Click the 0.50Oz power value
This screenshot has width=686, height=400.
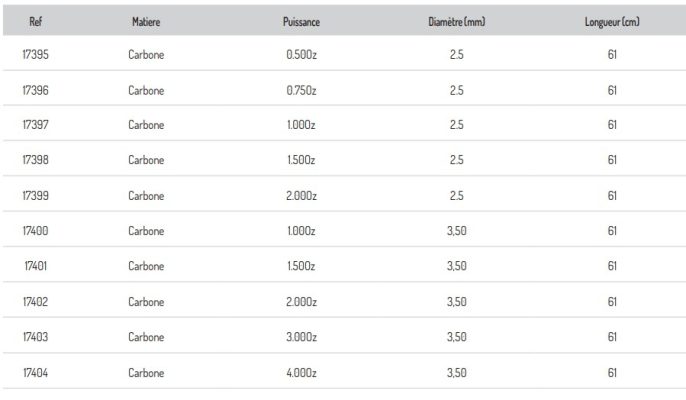pyautogui.click(x=301, y=54)
